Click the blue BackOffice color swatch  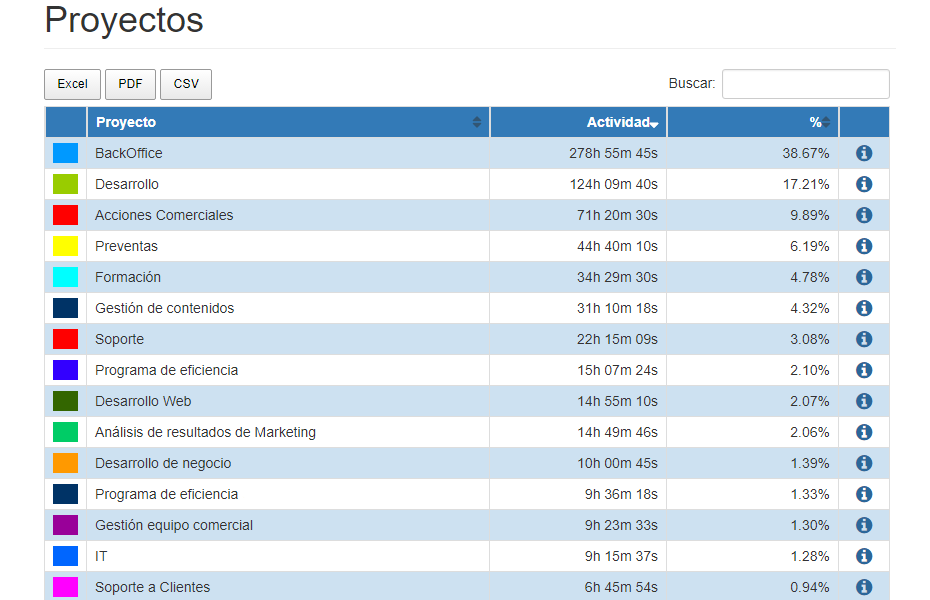tap(65, 153)
